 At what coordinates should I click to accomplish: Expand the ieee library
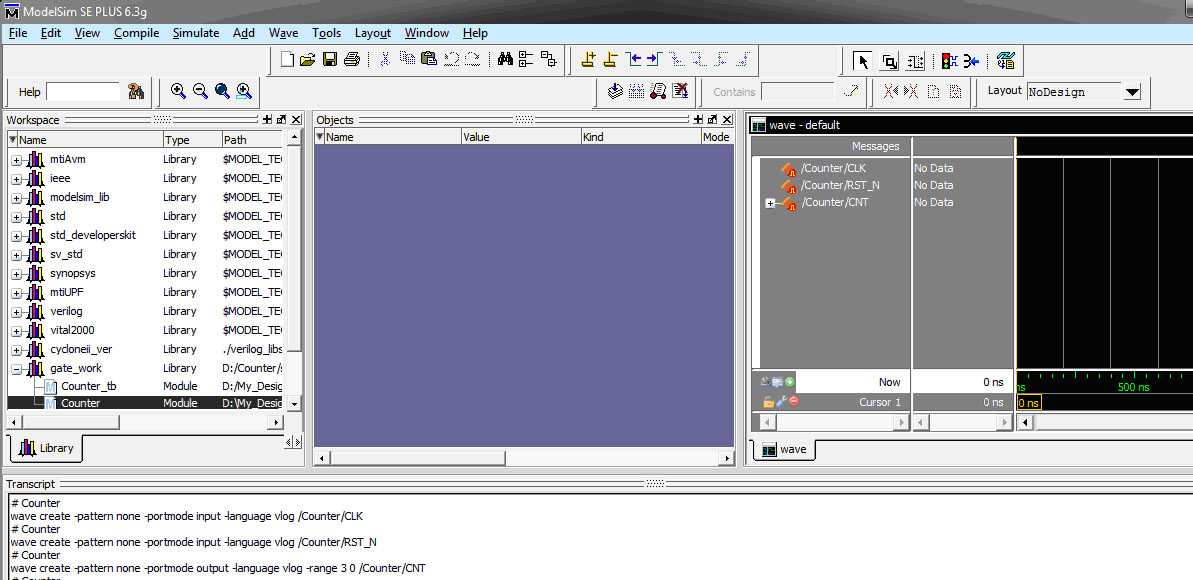(x=17, y=179)
